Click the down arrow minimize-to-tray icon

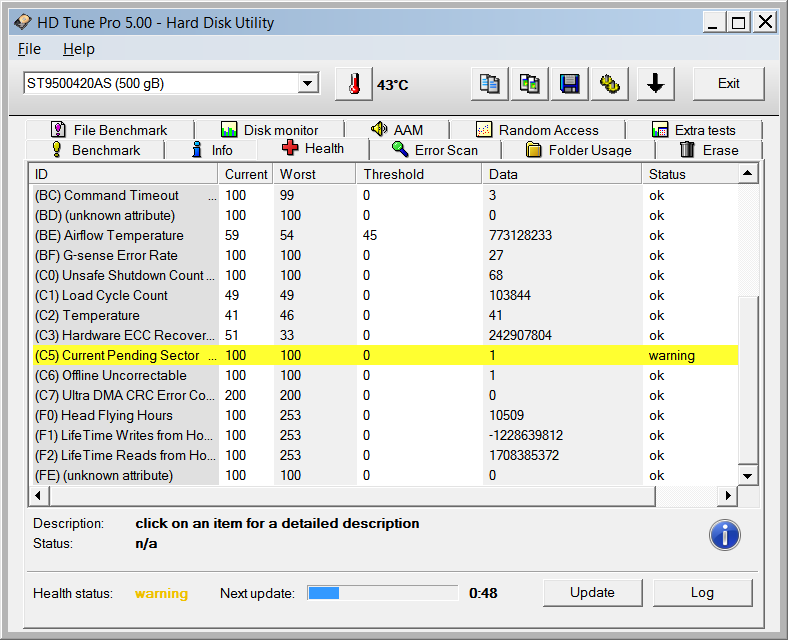(x=655, y=84)
